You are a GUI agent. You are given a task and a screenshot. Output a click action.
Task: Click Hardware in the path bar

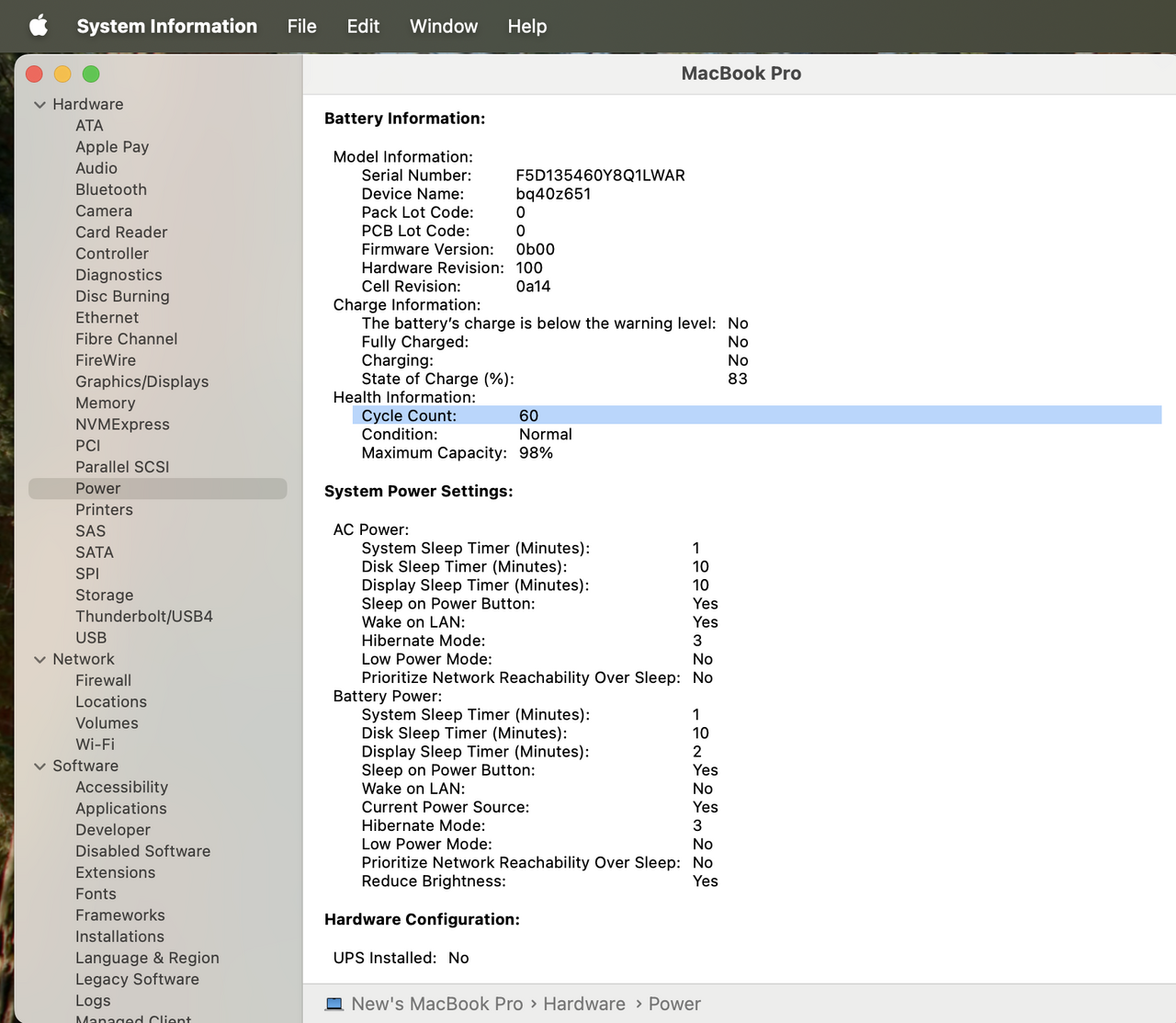pyautogui.click(x=584, y=1004)
